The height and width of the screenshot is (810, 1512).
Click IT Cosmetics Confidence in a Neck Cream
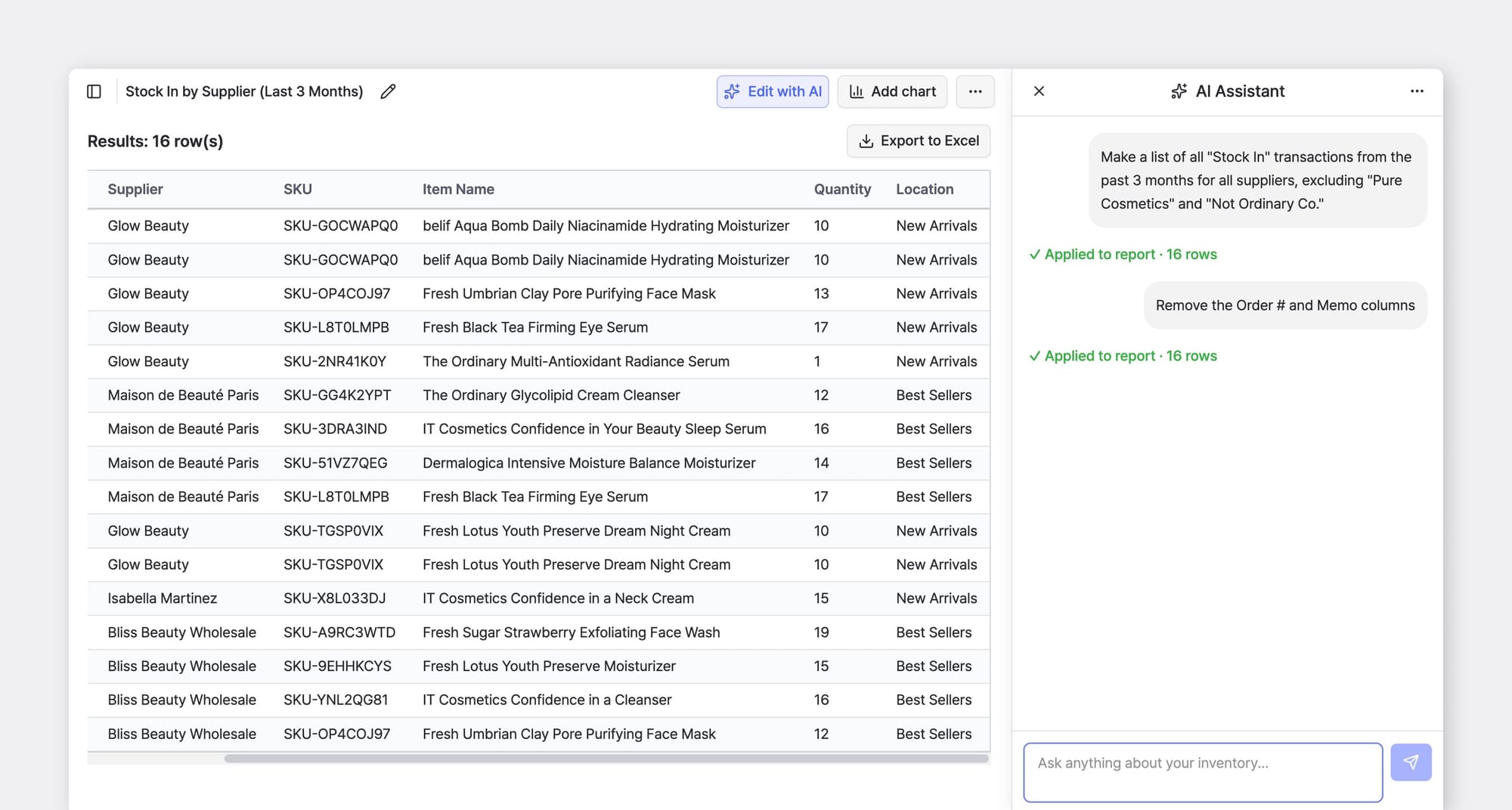pos(558,598)
